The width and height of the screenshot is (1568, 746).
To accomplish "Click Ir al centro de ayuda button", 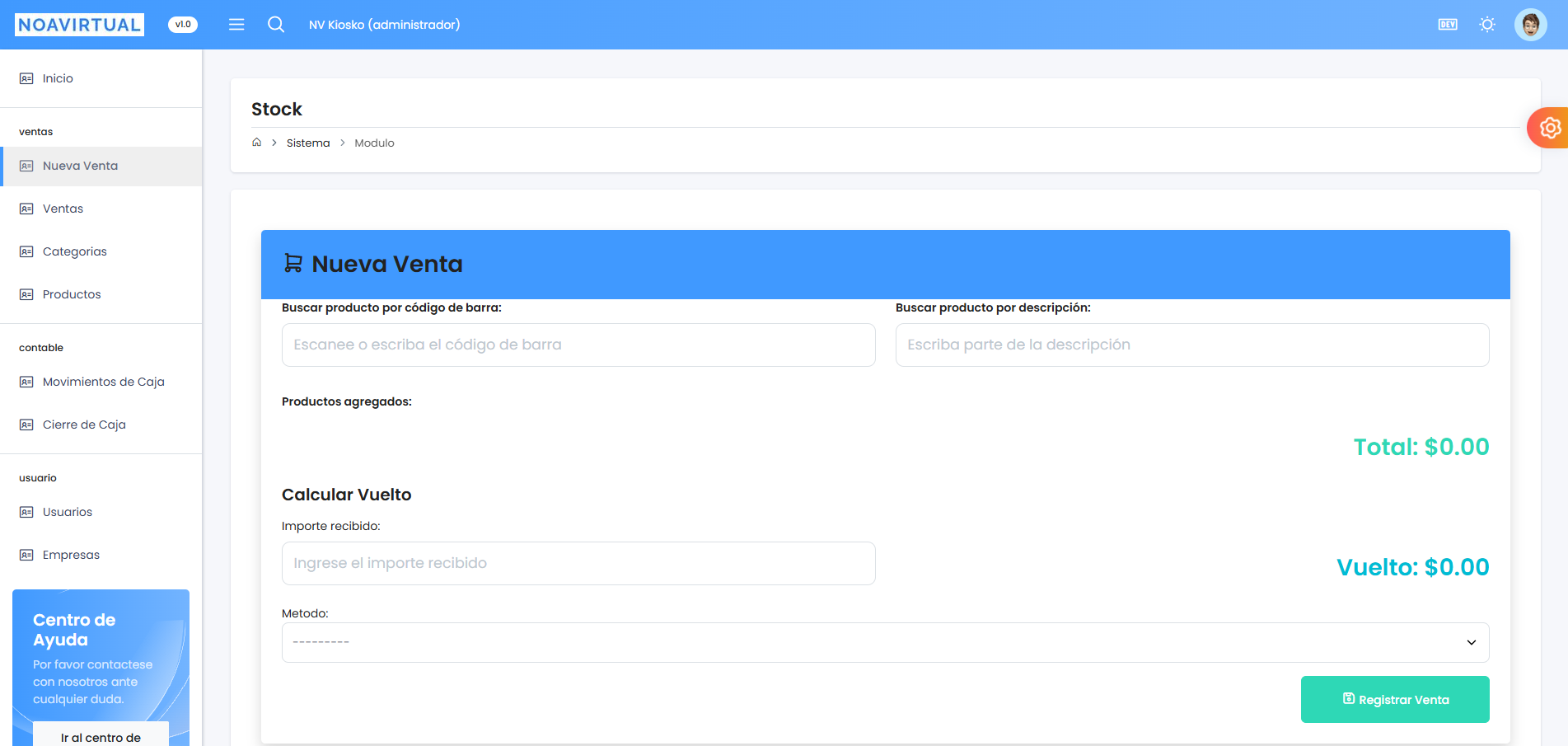I will (x=101, y=734).
